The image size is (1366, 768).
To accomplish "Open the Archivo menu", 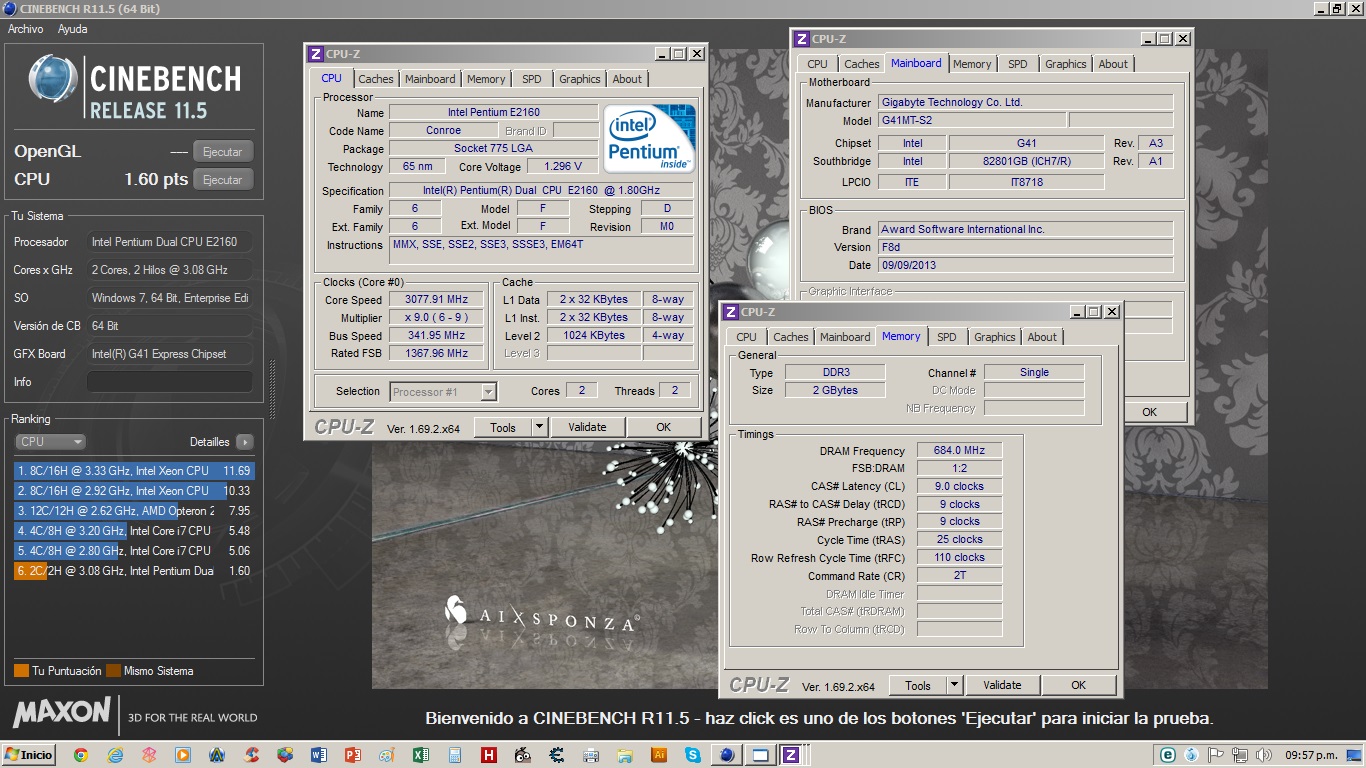I will pyautogui.click(x=26, y=29).
